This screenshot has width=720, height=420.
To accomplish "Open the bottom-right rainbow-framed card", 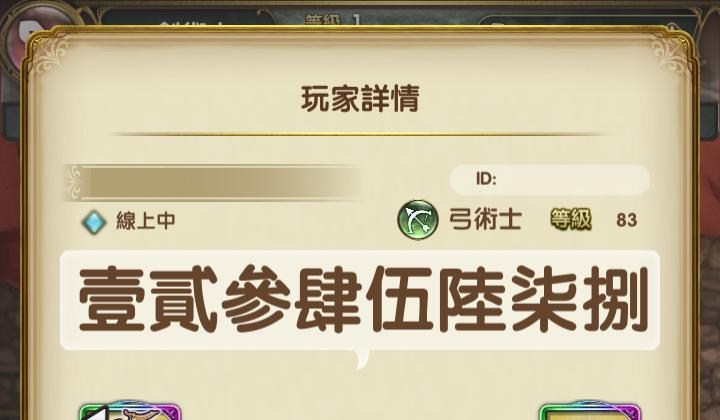I will click(590, 411).
